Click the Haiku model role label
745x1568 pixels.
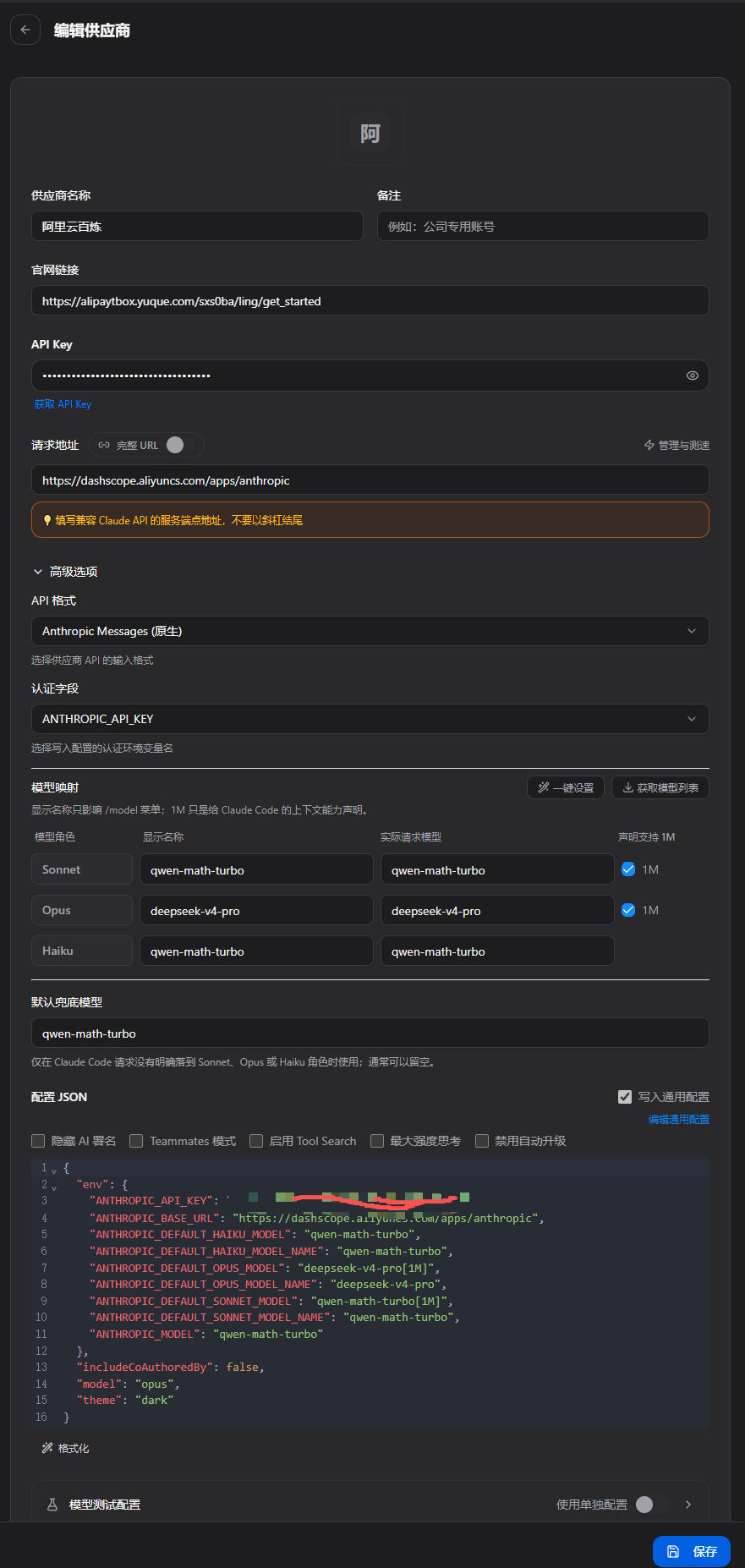(x=82, y=951)
